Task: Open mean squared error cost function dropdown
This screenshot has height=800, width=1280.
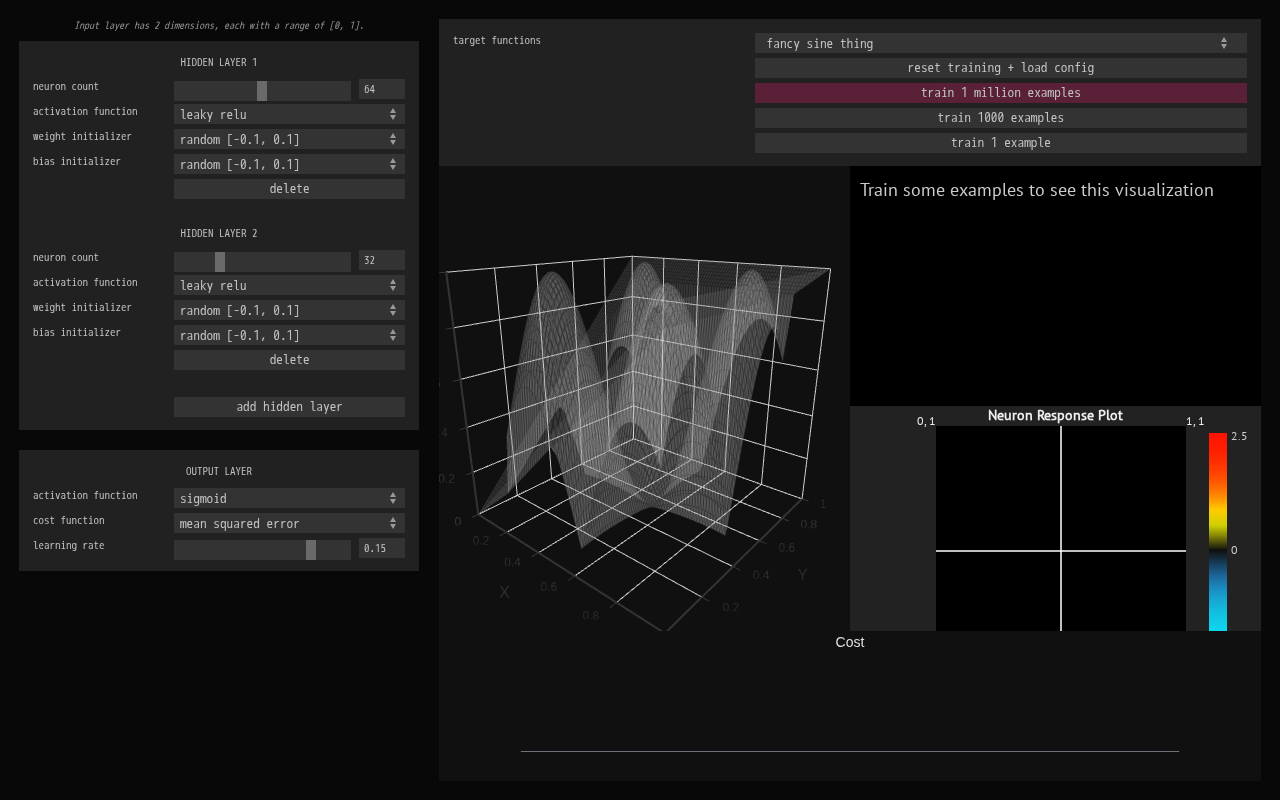Action: (x=289, y=523)
